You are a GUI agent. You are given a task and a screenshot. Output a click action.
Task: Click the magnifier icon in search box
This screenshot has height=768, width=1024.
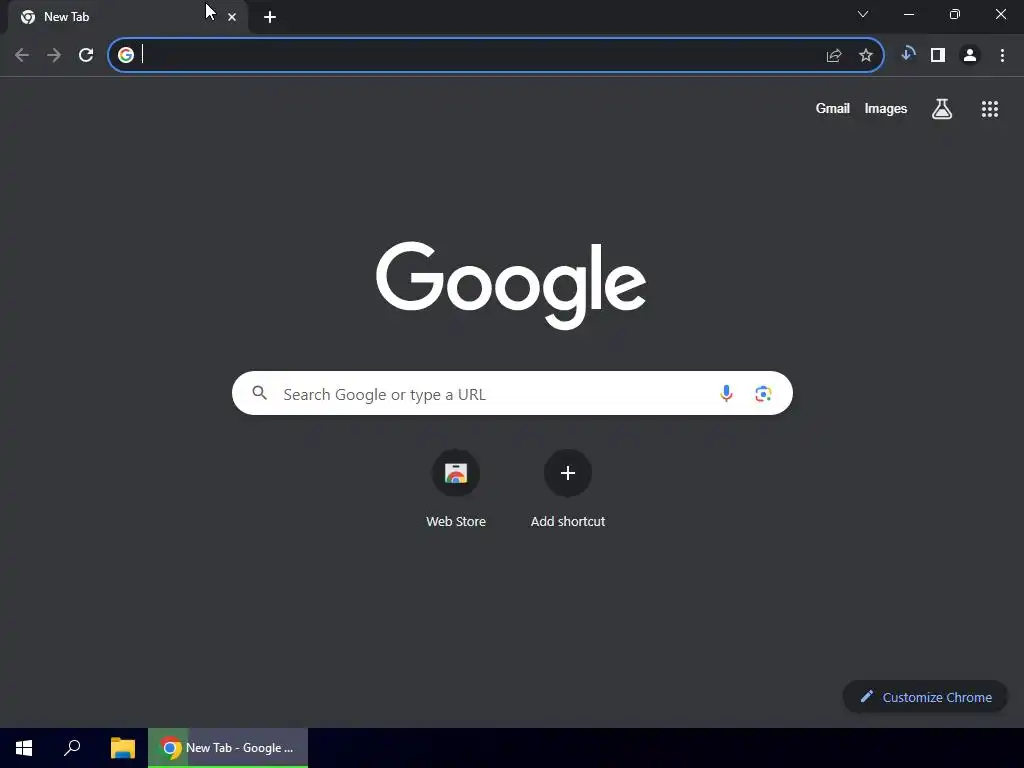259,392
